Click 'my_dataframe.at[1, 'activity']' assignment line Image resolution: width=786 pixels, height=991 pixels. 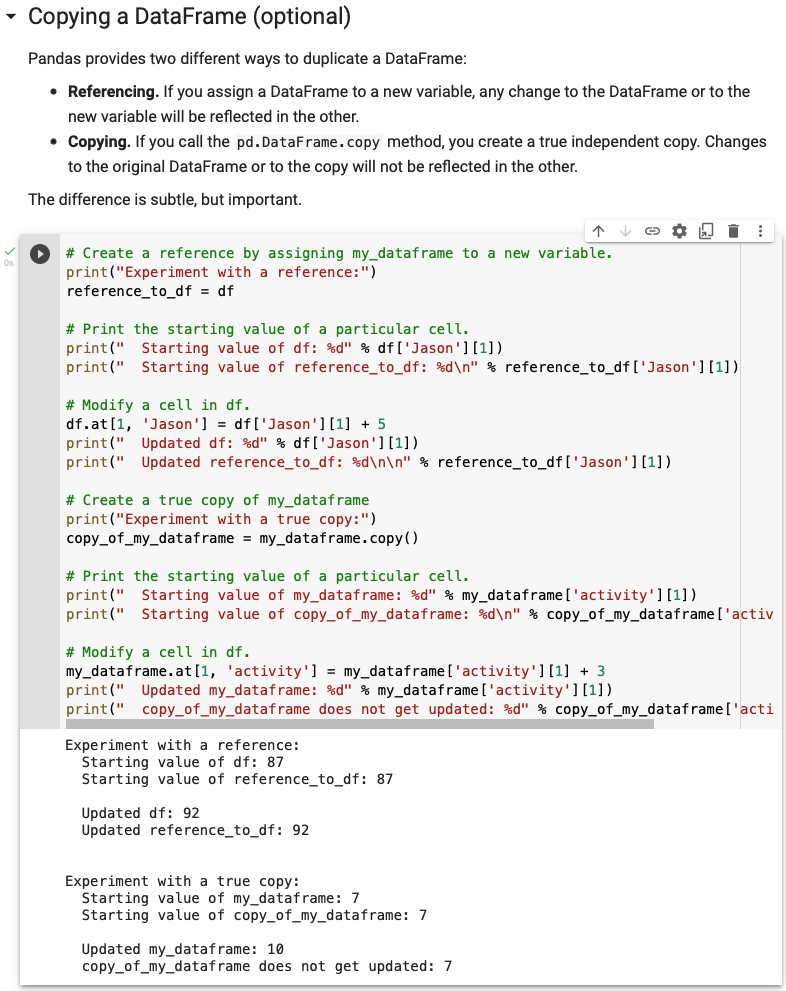tap(335, 671)
